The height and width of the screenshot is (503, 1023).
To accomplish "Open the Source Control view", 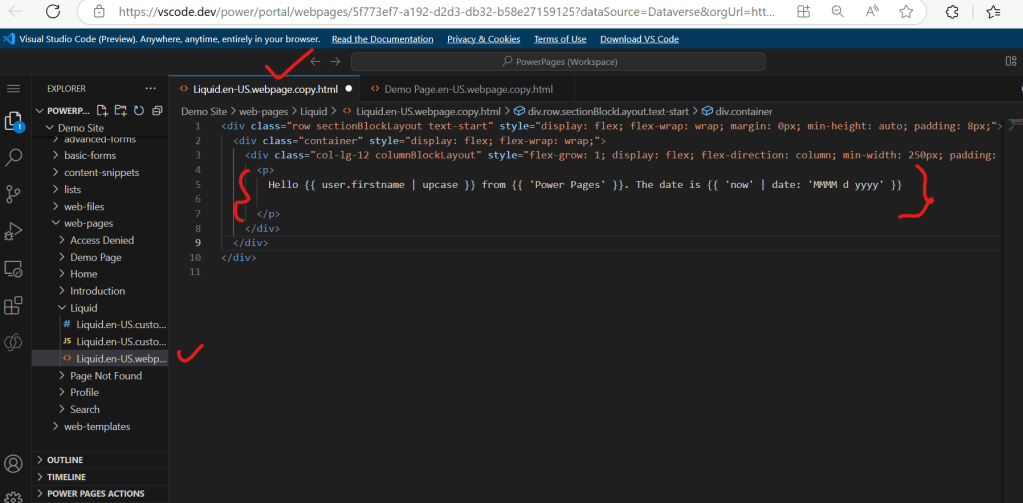I will click(14, 194).
